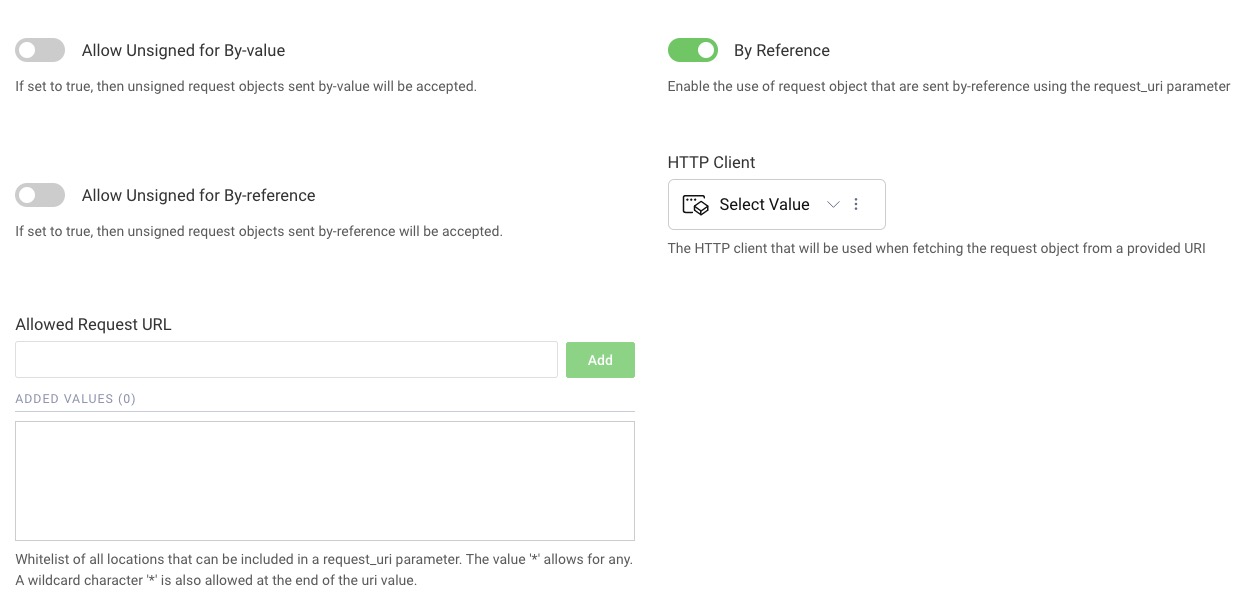
Task: Turn on unsigned by-value request objects
Action: point(39,49)
